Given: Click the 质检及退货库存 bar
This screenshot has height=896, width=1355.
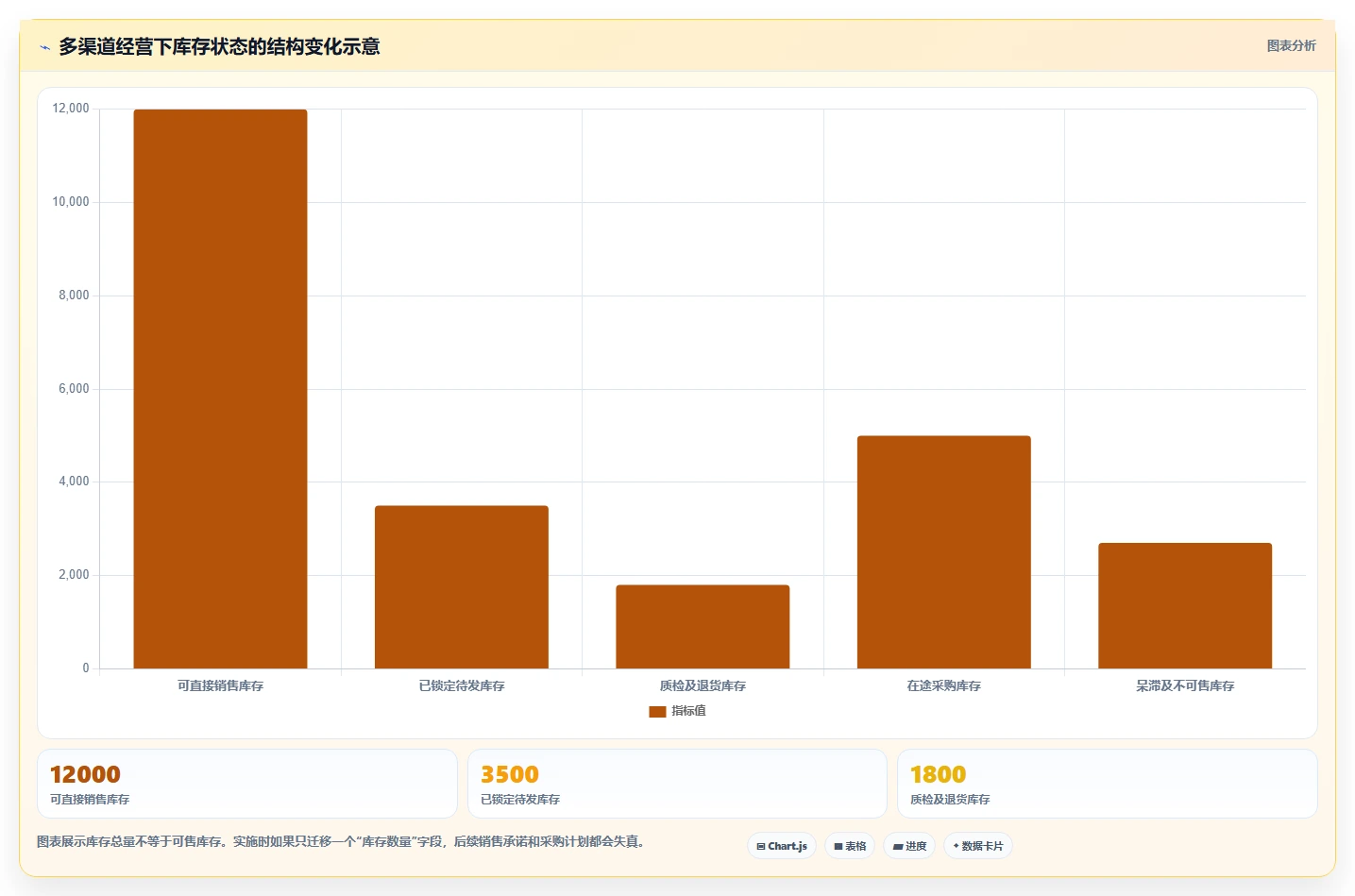Looking at the screenshot, I should [703, 627].
